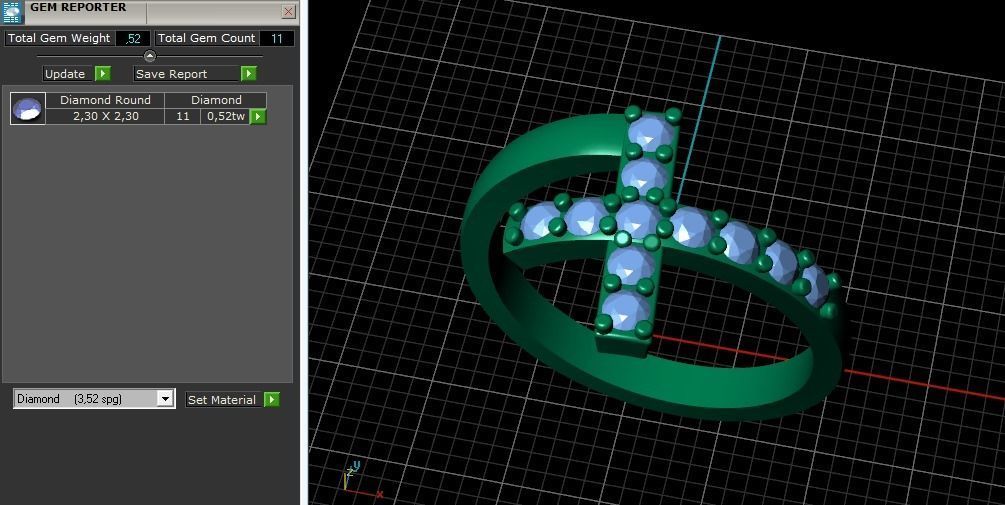
Task: Click the Total Gem Weight value field
Action: (133, 38)
